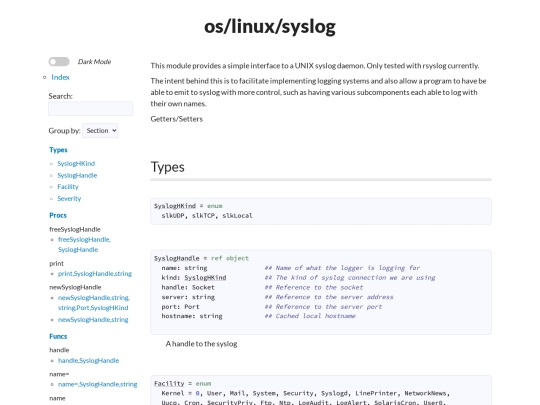The image size is (540, 405).
Task: Jump to the Procs sidebar section
Action: pos(58,215)
